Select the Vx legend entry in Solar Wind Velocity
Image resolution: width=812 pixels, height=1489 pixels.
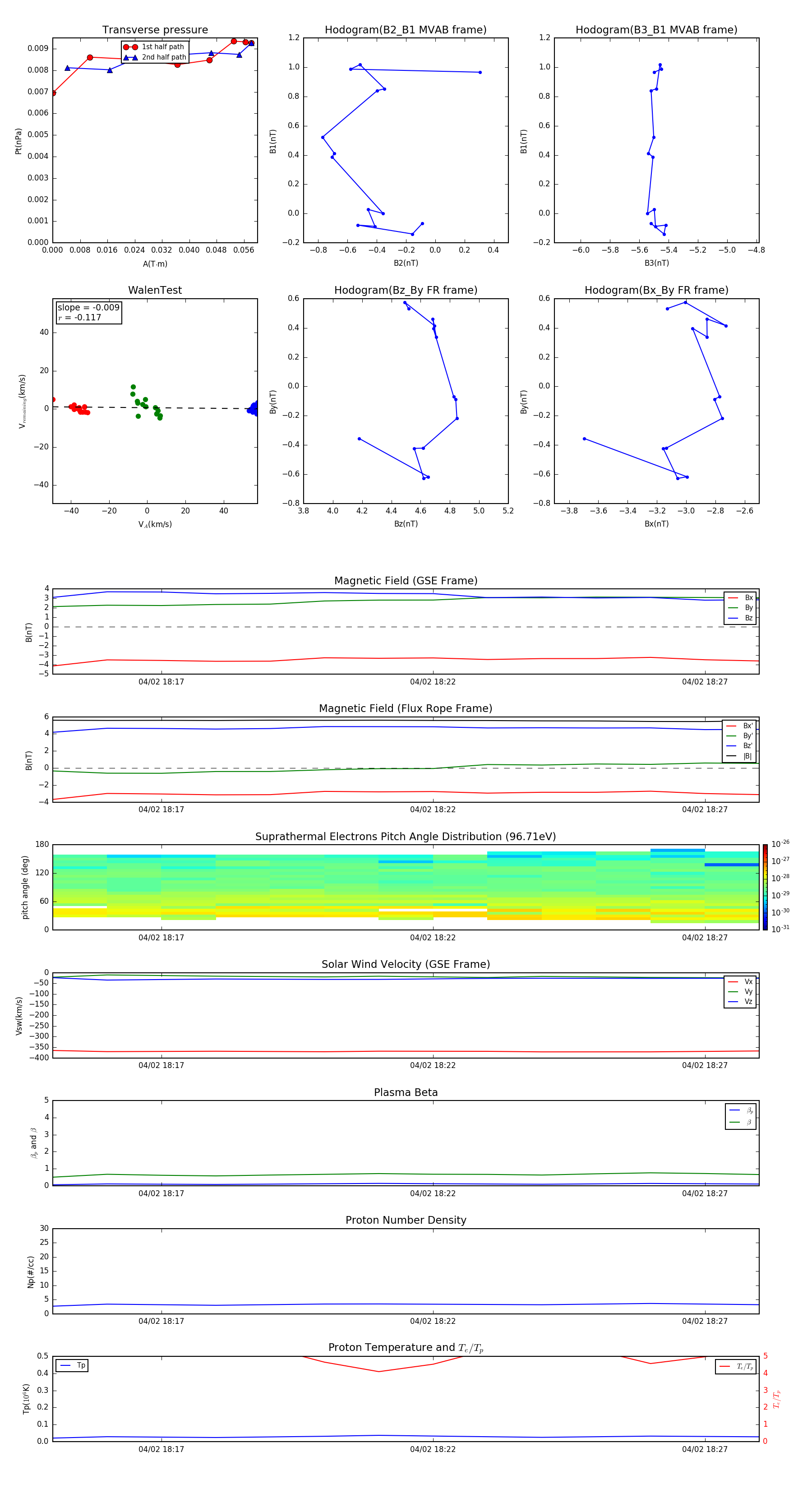tap(740, 981)
